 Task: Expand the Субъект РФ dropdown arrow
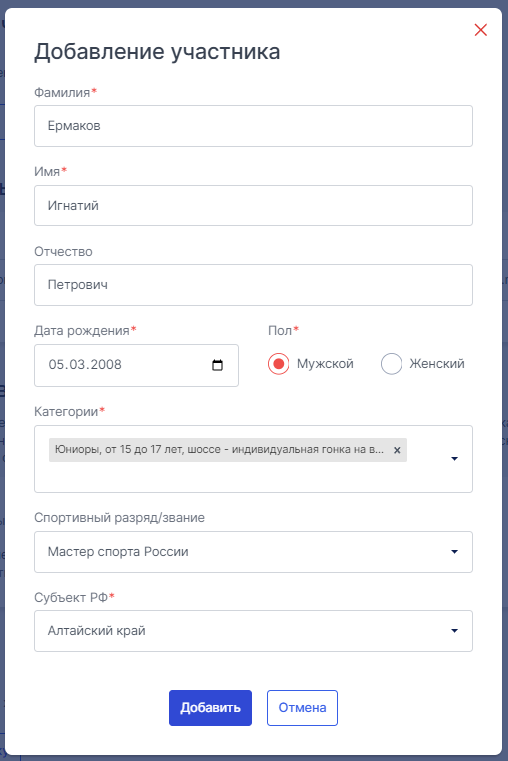454,631
